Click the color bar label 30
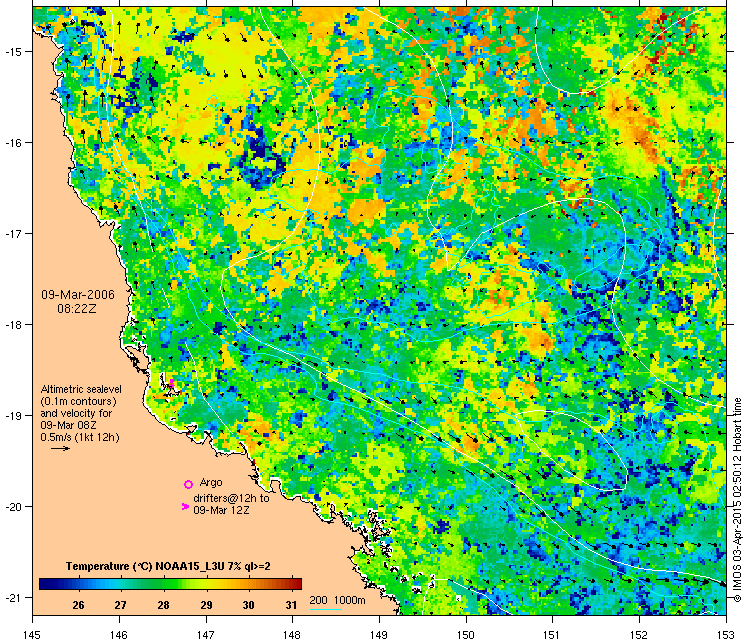 point(249,606)
